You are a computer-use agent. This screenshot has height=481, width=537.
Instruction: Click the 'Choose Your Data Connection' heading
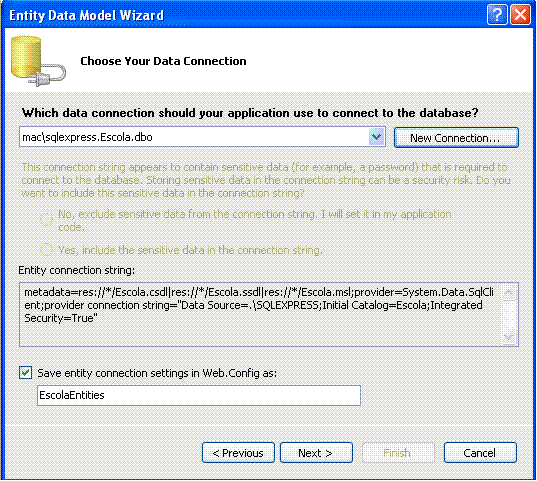pyautogui.click(x=163, y=61)
